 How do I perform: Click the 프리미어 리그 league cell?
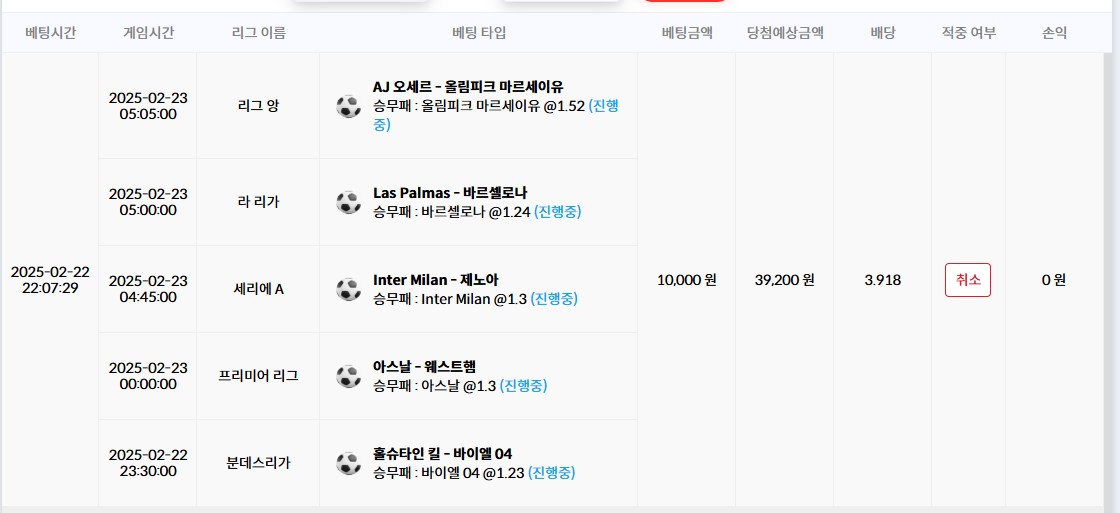click(258, 376)
